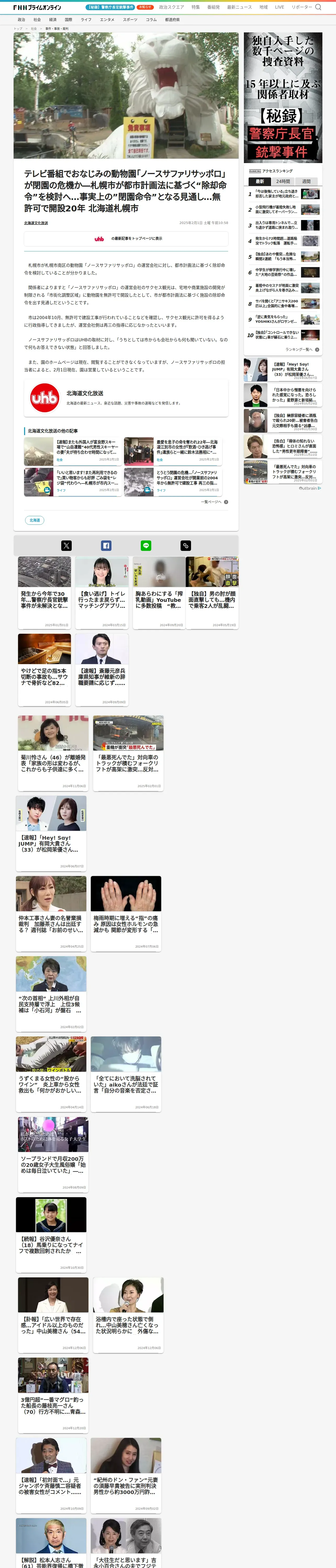336x1568 pixels.
Task: Open rank 1 article 今は後悔している
Action: click(283, 194)
